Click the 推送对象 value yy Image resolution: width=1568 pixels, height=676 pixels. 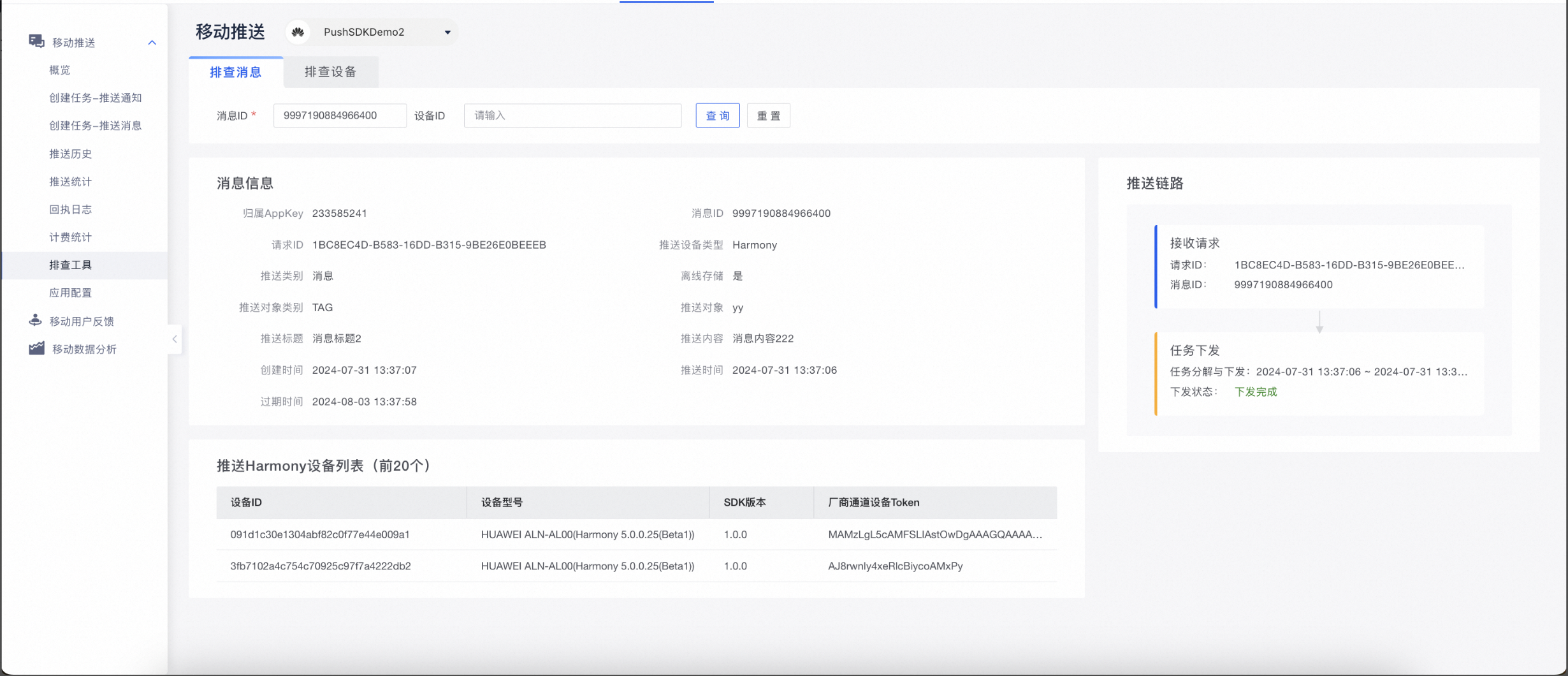pos(738,307)
